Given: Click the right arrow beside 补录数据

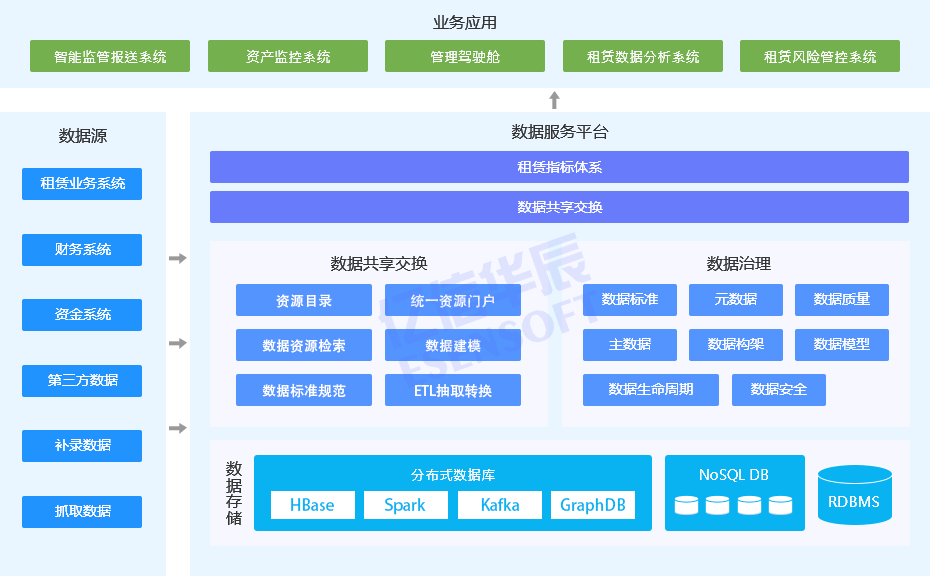Looking at the screenshot, I should (x=178, y=429).
